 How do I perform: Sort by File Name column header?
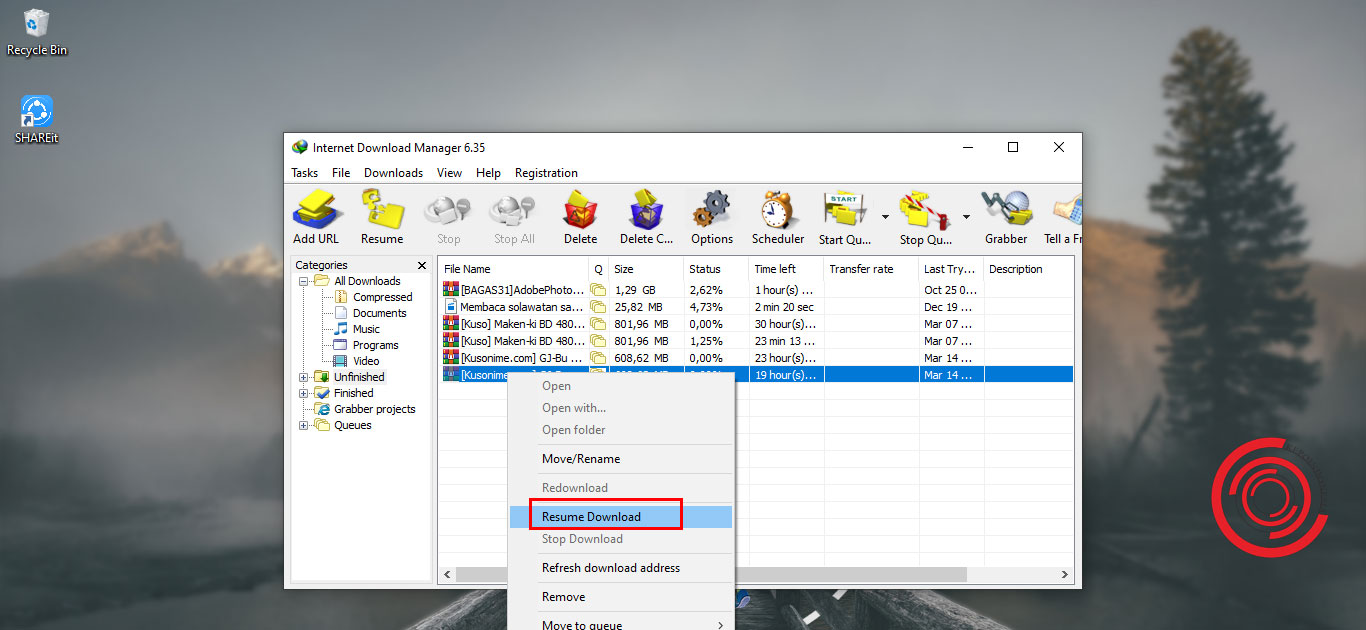pos(514,269)
